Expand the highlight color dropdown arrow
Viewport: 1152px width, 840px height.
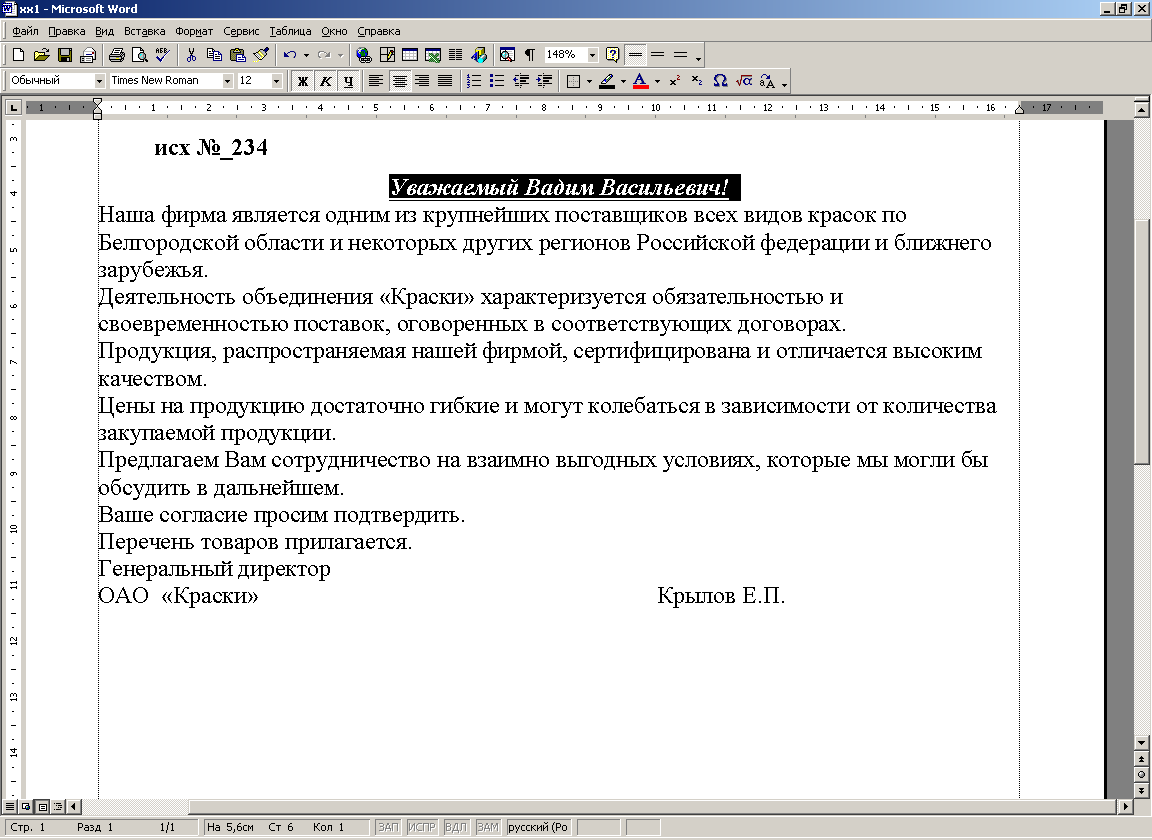point(623,81)
